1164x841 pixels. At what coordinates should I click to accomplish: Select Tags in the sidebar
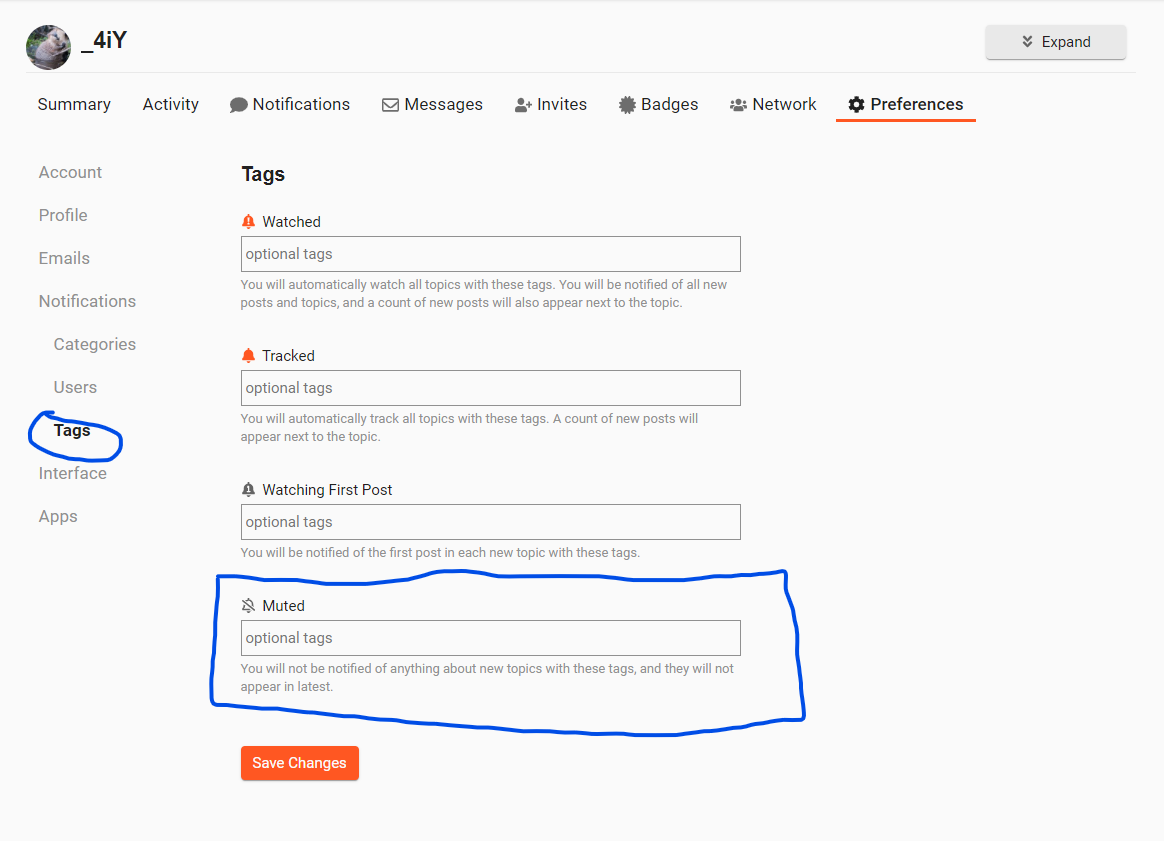[x=72, y=431]
